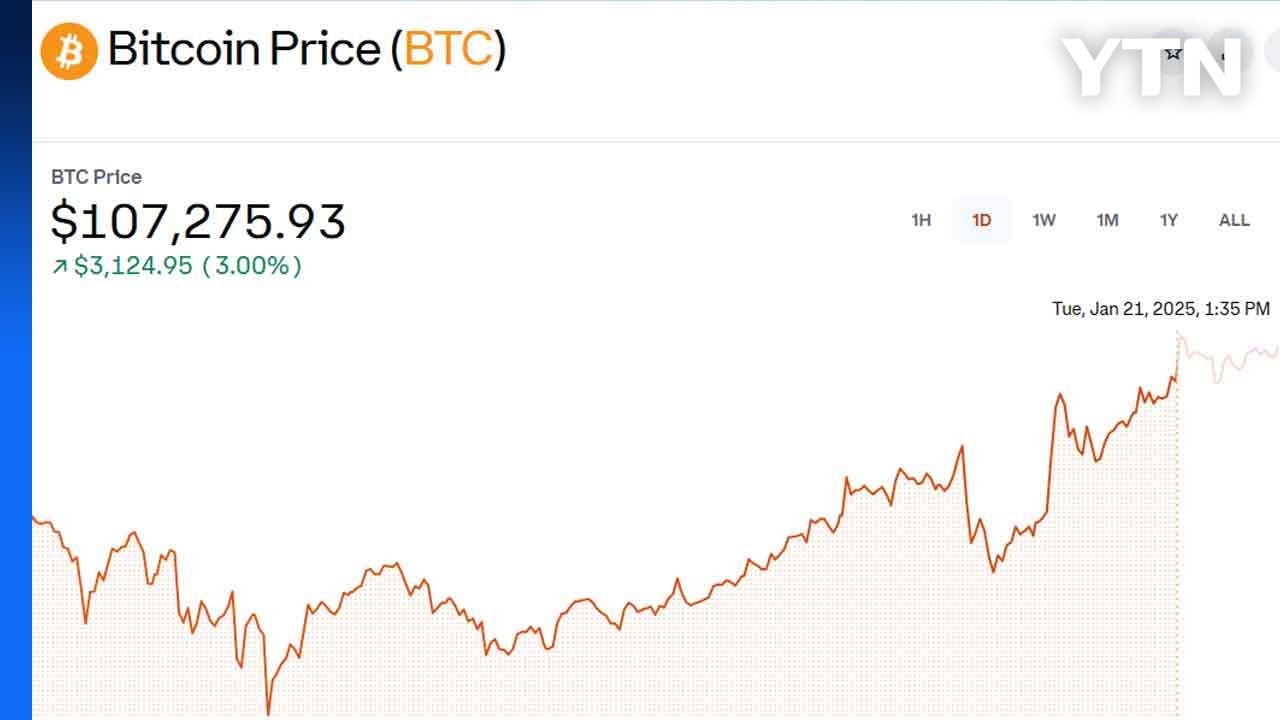The width and height of the screenshot is (1280, 720).
Task: Click the $107,275.93 price value
Action: coord(198,221)
